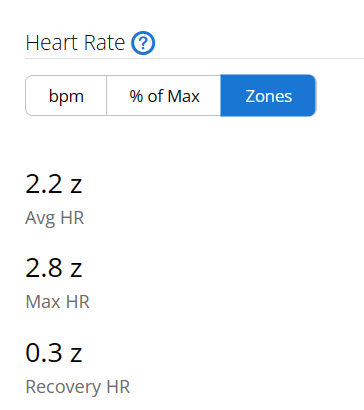Viewport: 364px width, 410px height.
Task: Switch heart rate display to bpm
Action: pyautogui.click(x=66, y=96)
